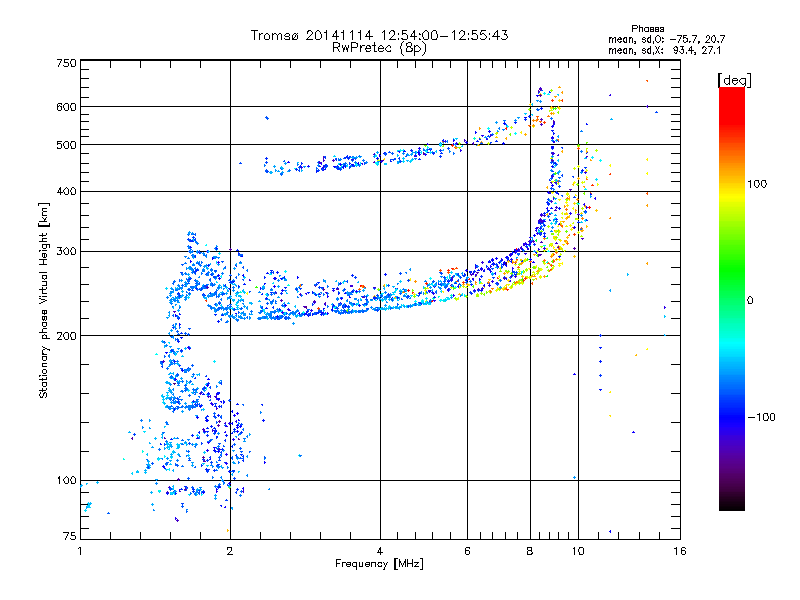Click the y-axis tick label '200'
Viewport: 800px width, 600px height.
coord(66,336)
